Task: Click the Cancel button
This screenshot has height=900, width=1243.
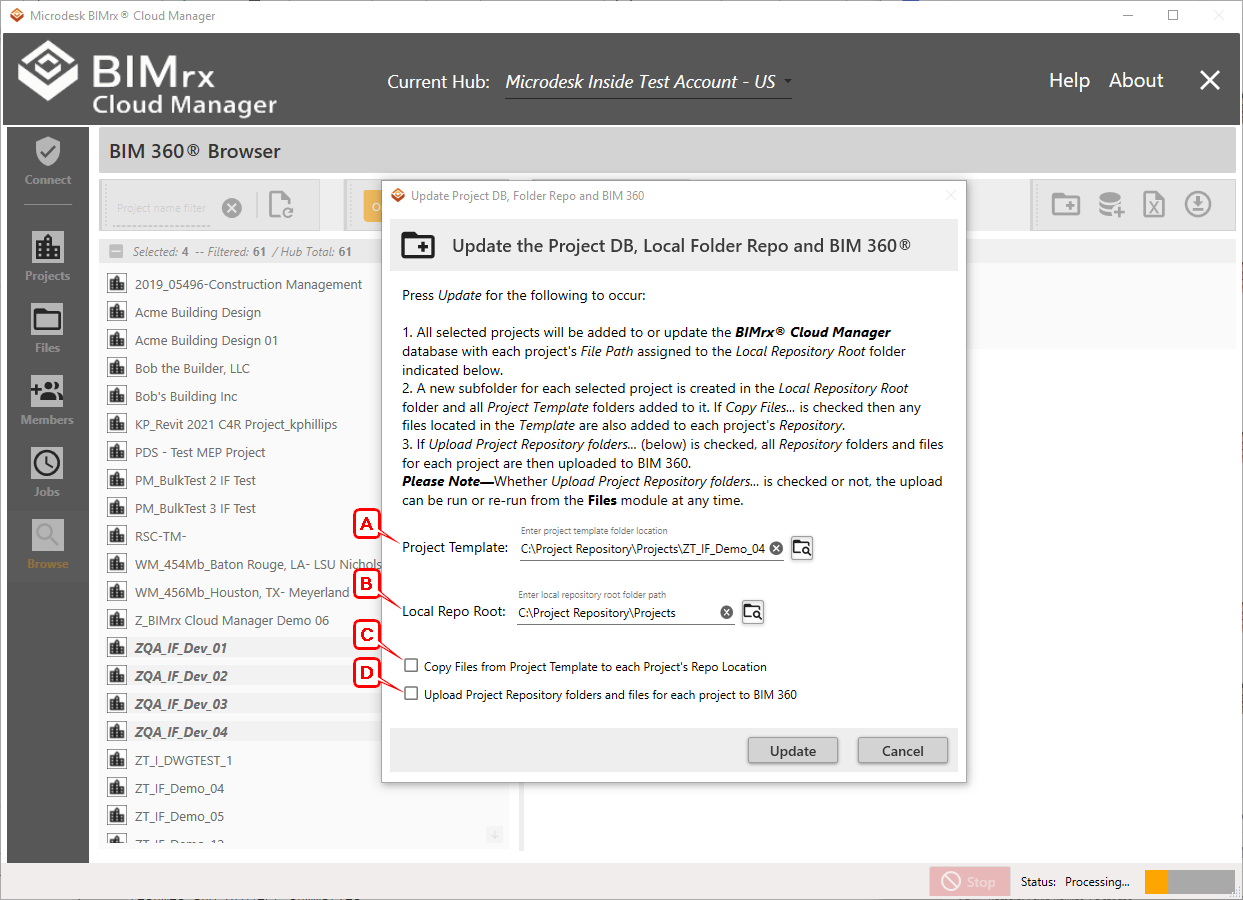Action: 903,751
